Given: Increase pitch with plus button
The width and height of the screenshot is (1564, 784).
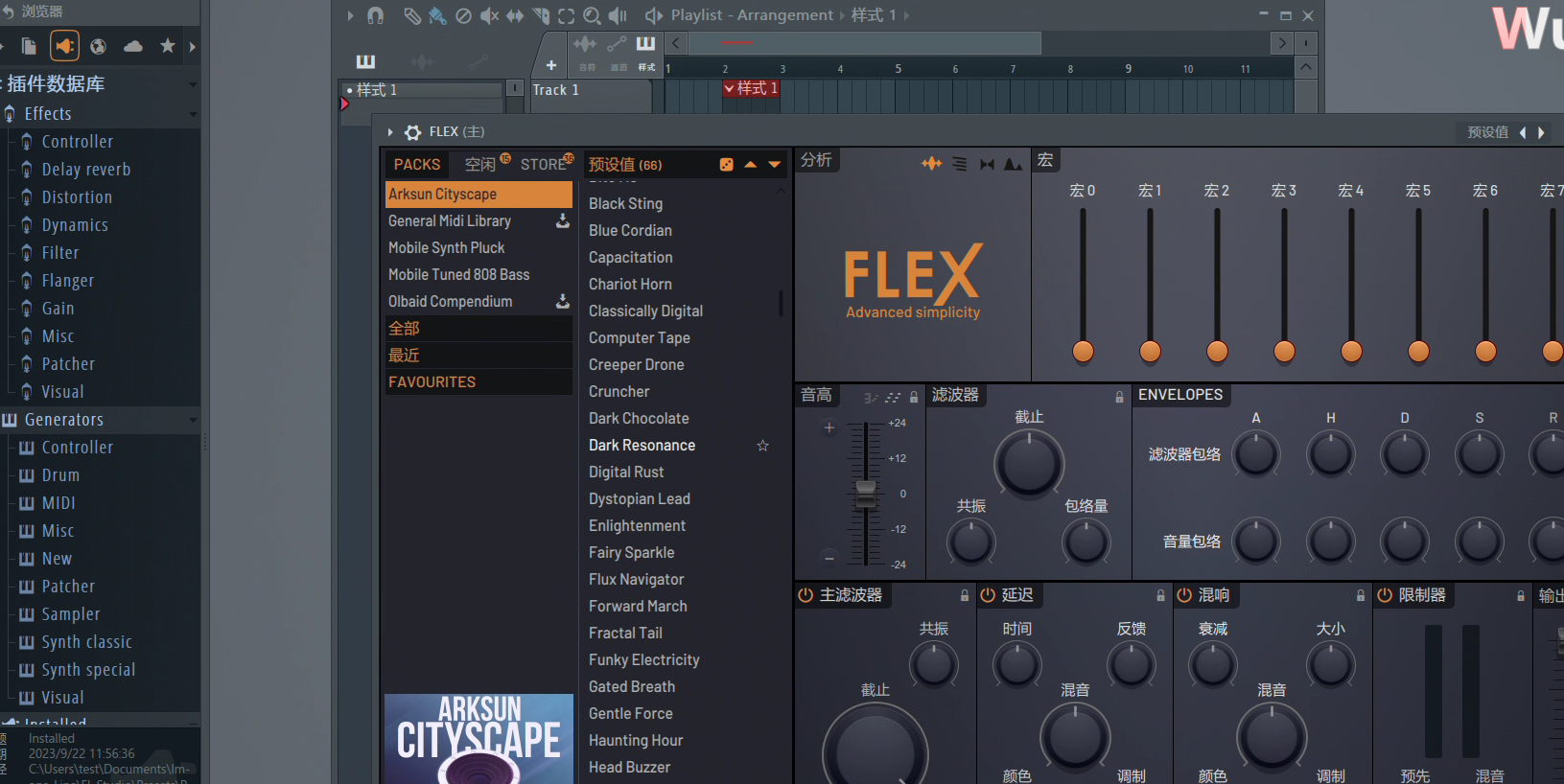Looking at the screenshot, I should (829, 428).
